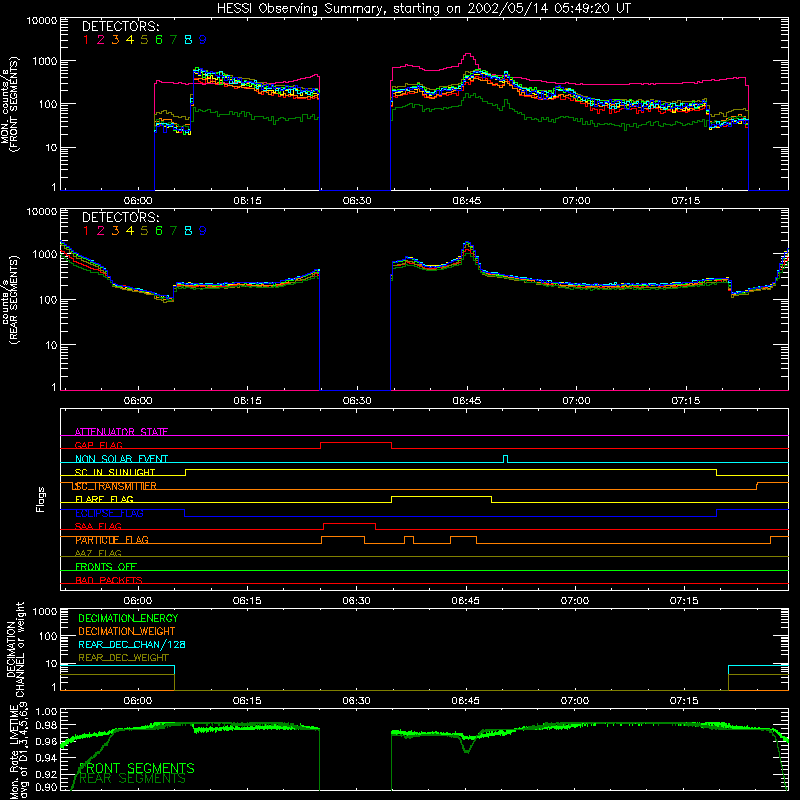Click the FLARE_FLAG label
This screenshot has height=800, width=800.
(x=104, y=499)
